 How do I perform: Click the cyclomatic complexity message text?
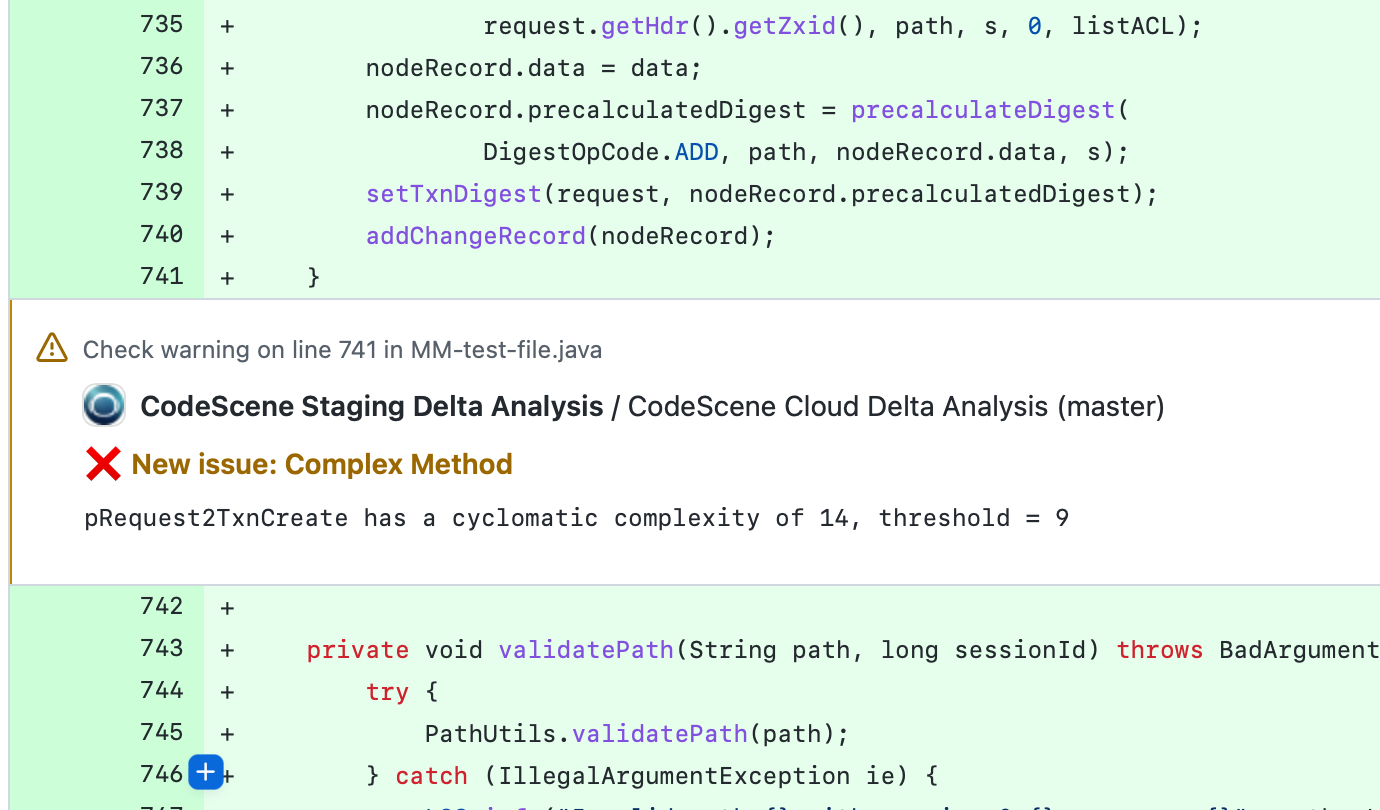click(x=576, y=519)
